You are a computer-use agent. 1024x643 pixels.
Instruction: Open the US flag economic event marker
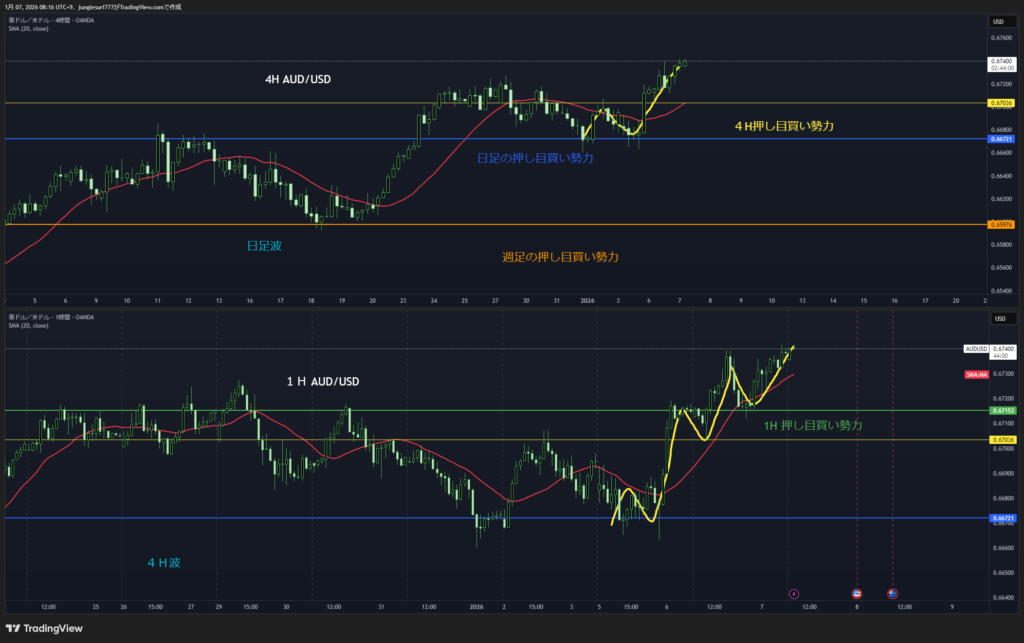(856, 593)
